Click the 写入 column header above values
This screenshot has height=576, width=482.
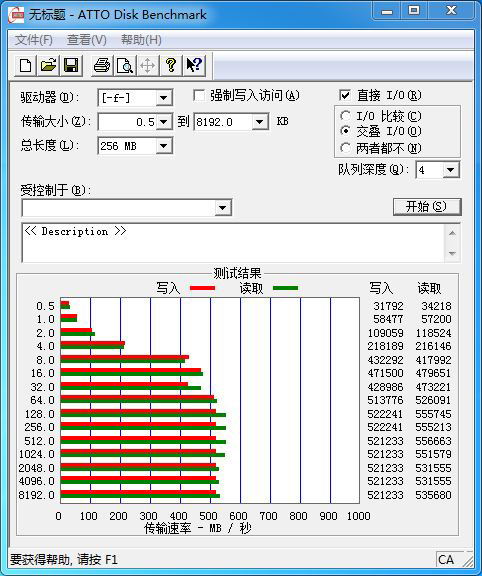381,288
